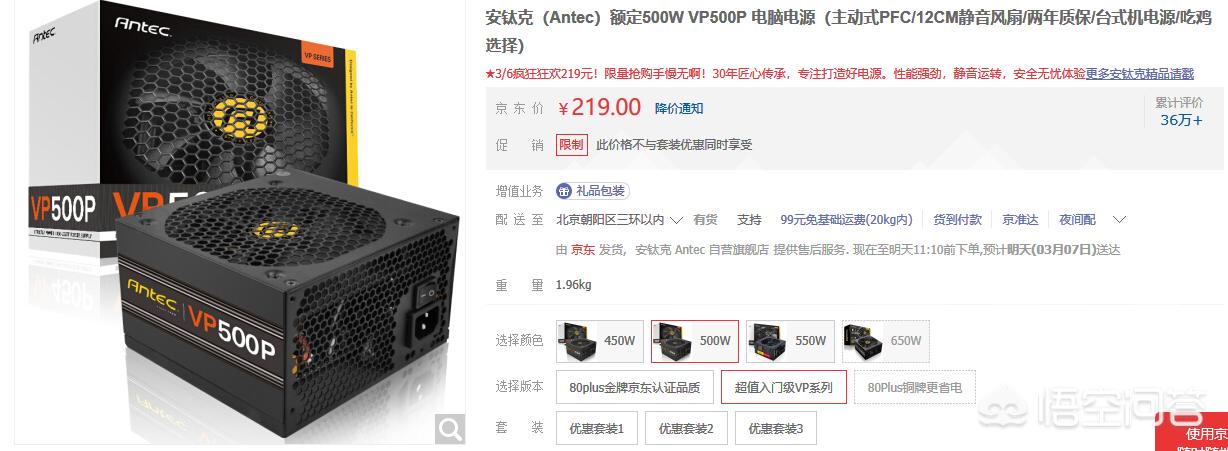The height and width of the screenshot is (451, 1228).
Task: Click the 限制 promotion tag
Action: (x=571, y=144)
